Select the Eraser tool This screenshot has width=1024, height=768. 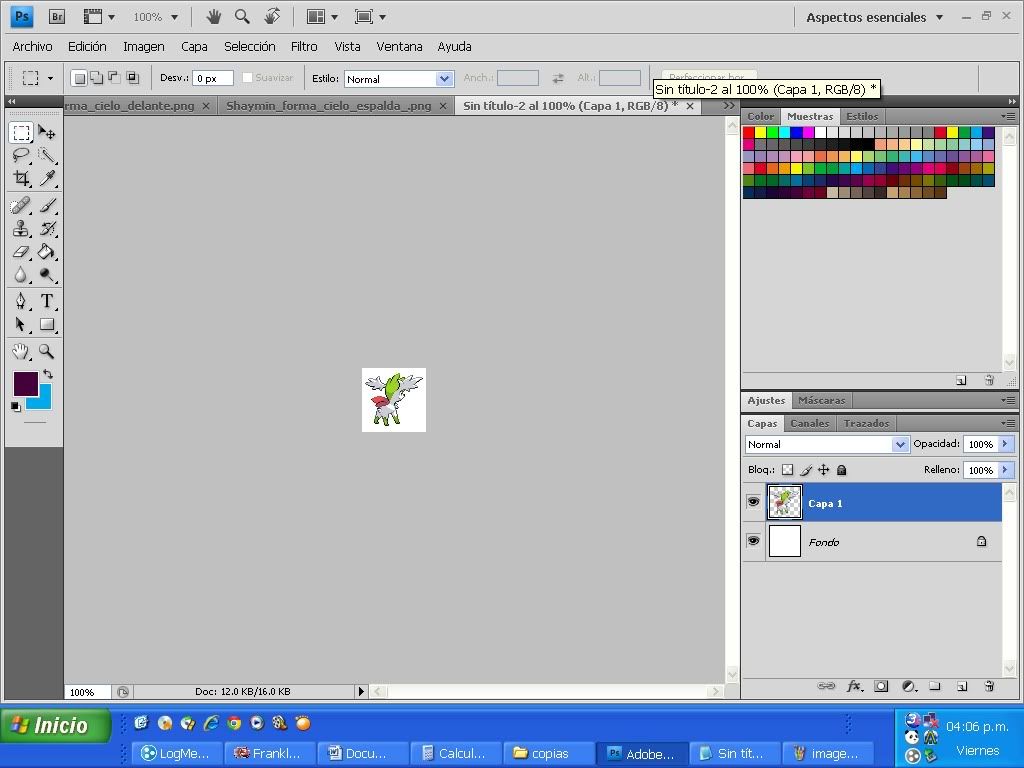21,251
